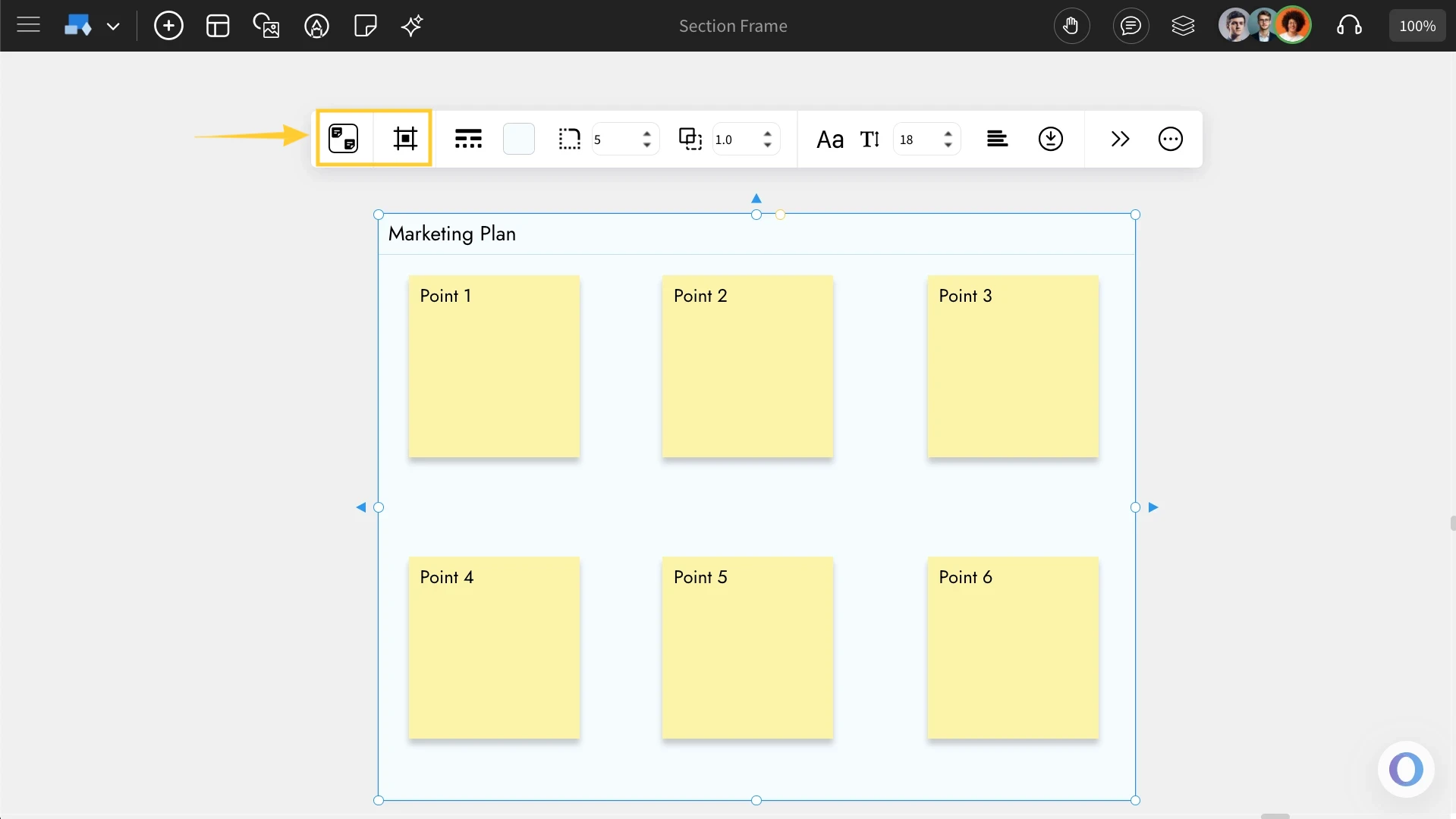Open the text formatting Aa menu
This screenshot has width=1456, height=819.
pos(830,139)
